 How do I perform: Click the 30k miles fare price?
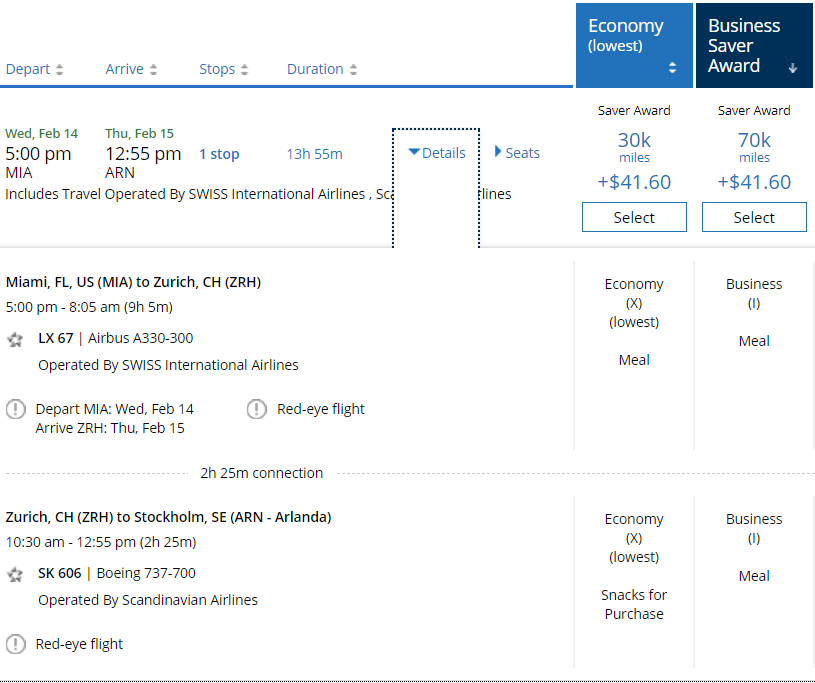[634, 141]
